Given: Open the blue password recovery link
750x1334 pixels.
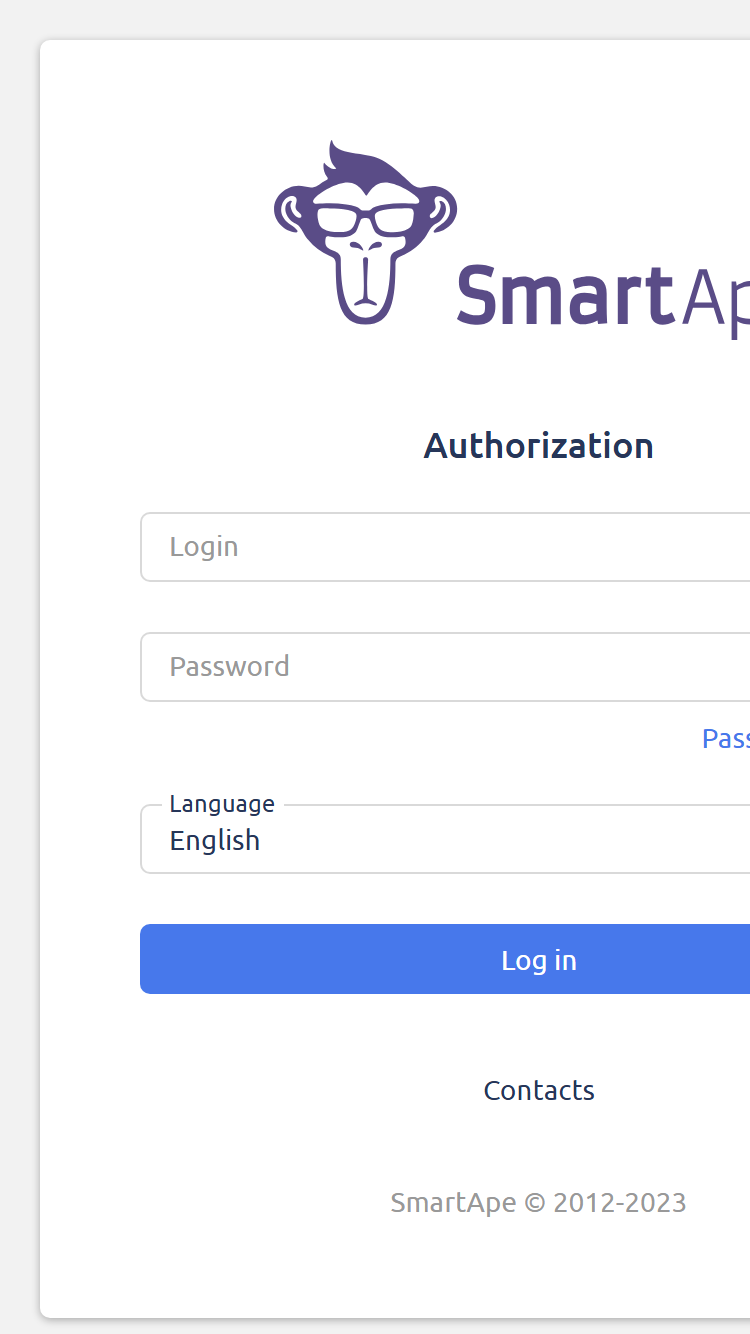Looking at the screenshot, I should (x=726, y=739).
